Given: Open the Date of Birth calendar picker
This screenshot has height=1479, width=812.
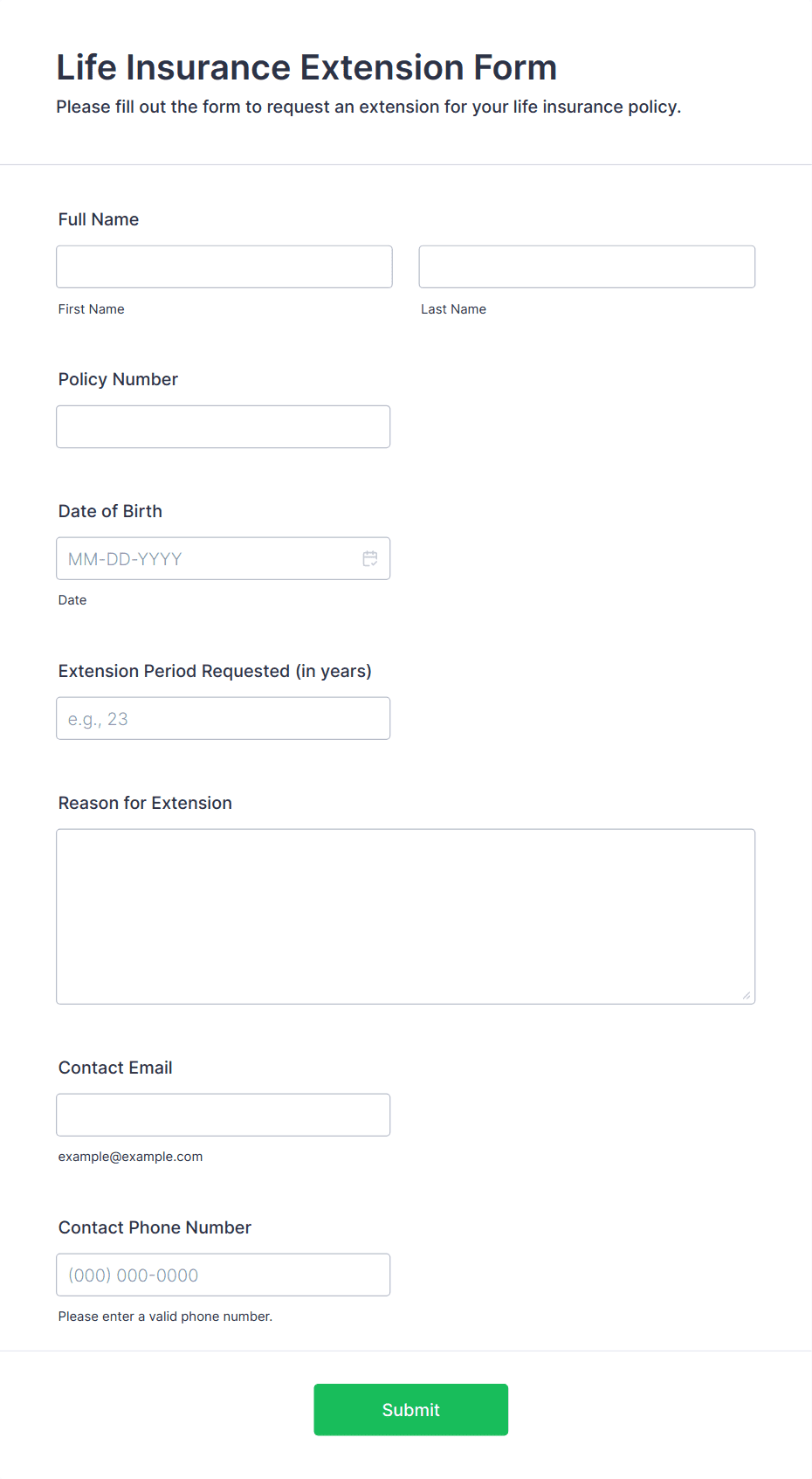Looking at the screenshot, I should pos(370,558).
